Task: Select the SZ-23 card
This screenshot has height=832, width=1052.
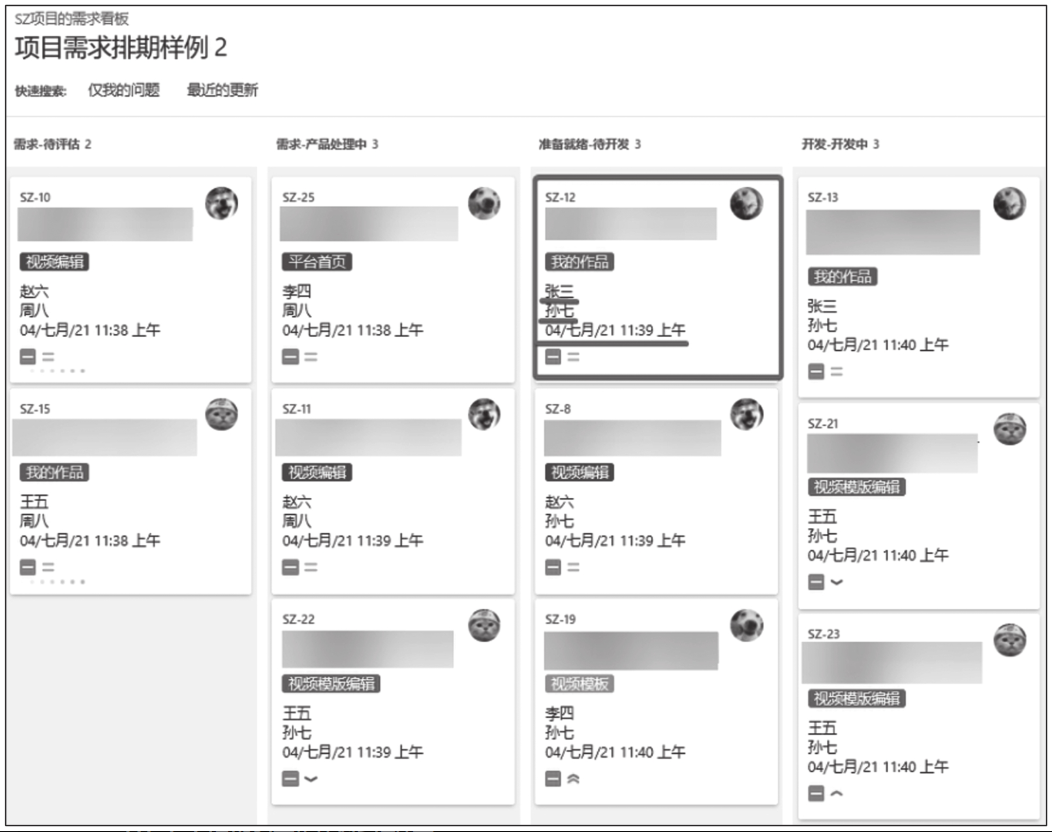Action: (x=918, y=716)
